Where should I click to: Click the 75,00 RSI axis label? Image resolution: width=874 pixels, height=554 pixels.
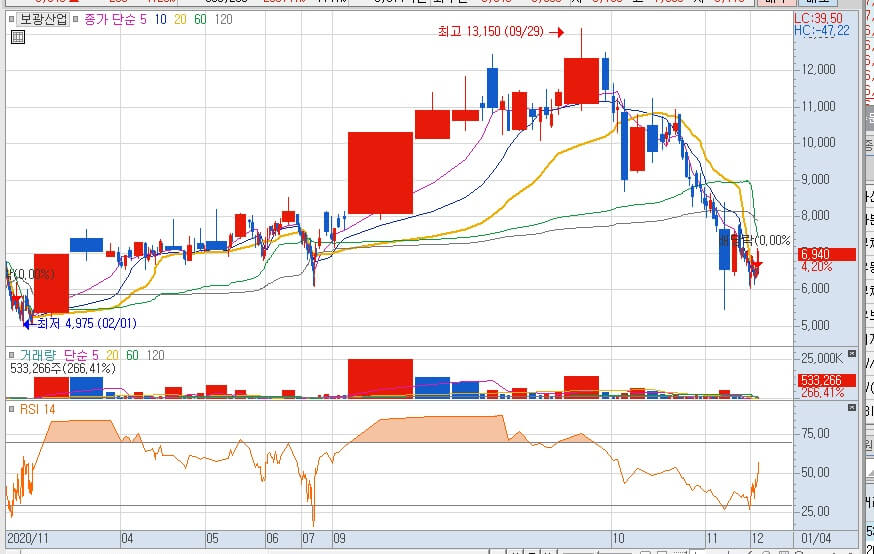(815, 433)
